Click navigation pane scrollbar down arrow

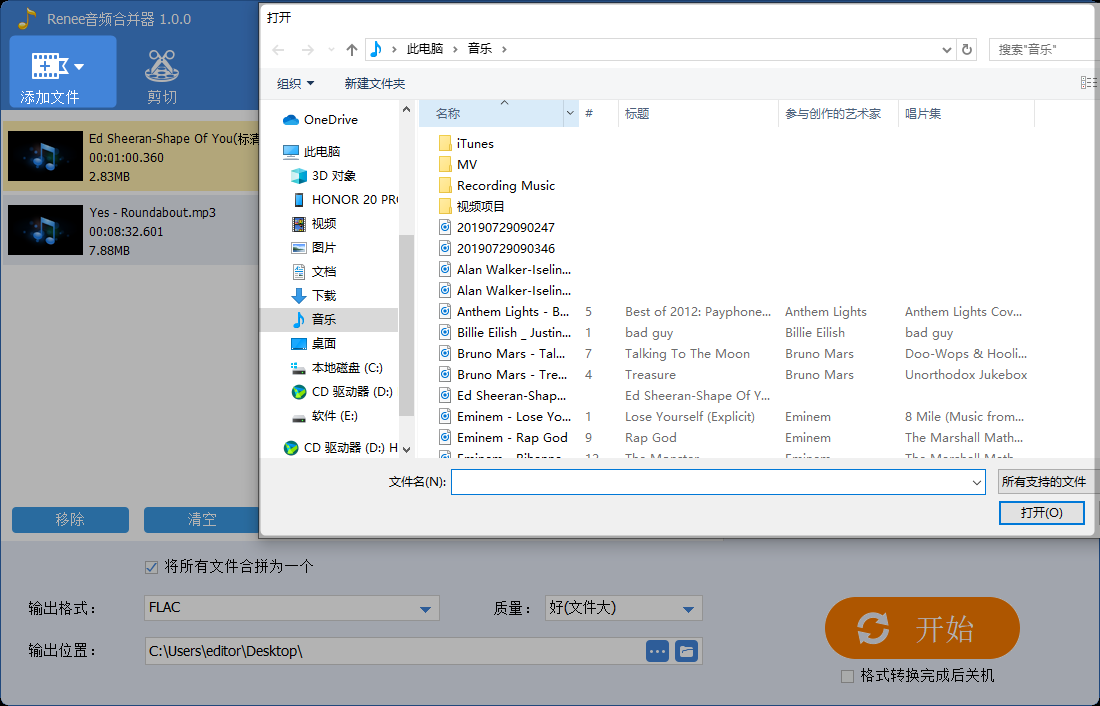tap(407, 449)
